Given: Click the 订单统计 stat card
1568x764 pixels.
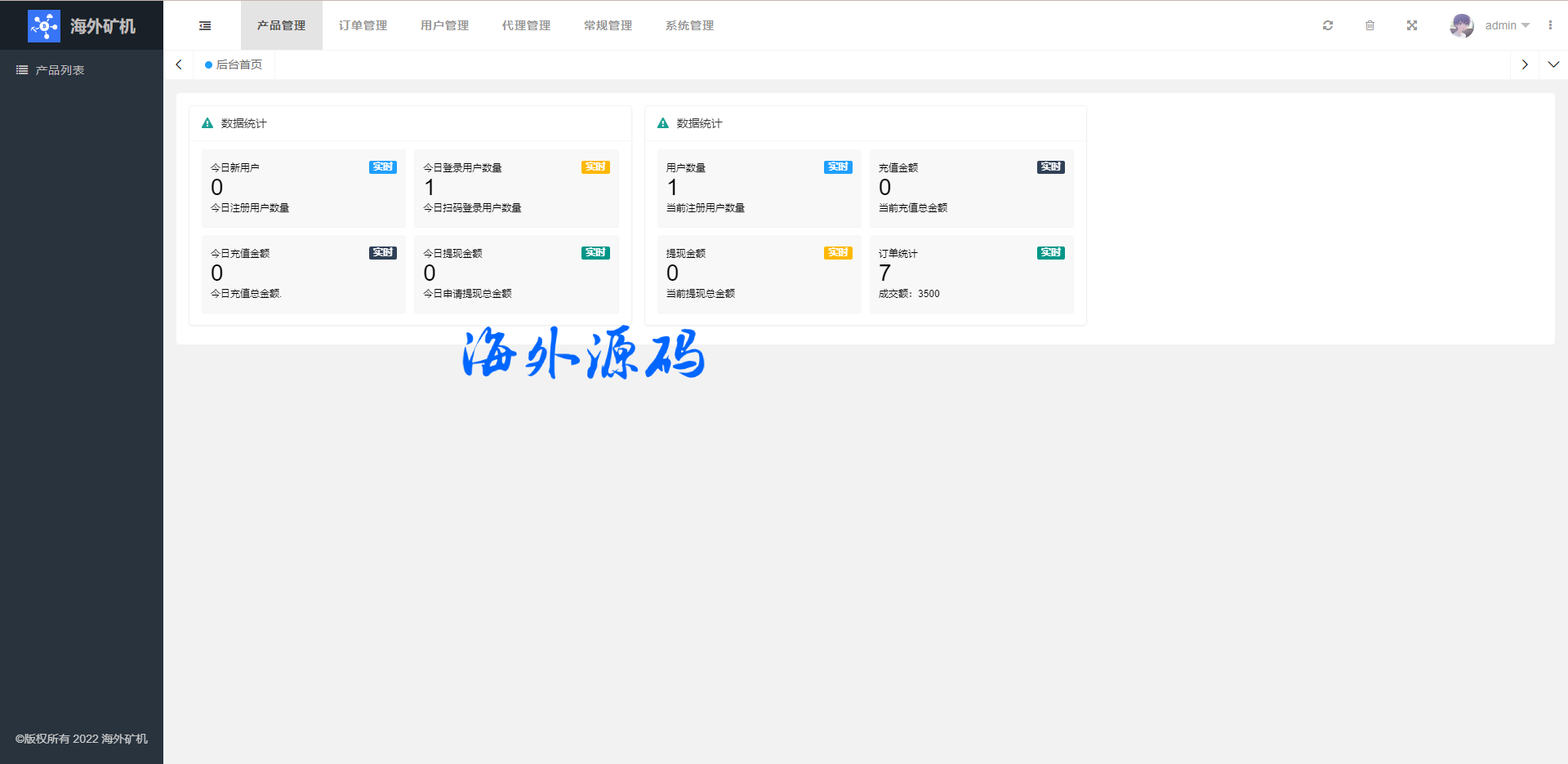Looking at the screenshot, I should tap(971, 273).
